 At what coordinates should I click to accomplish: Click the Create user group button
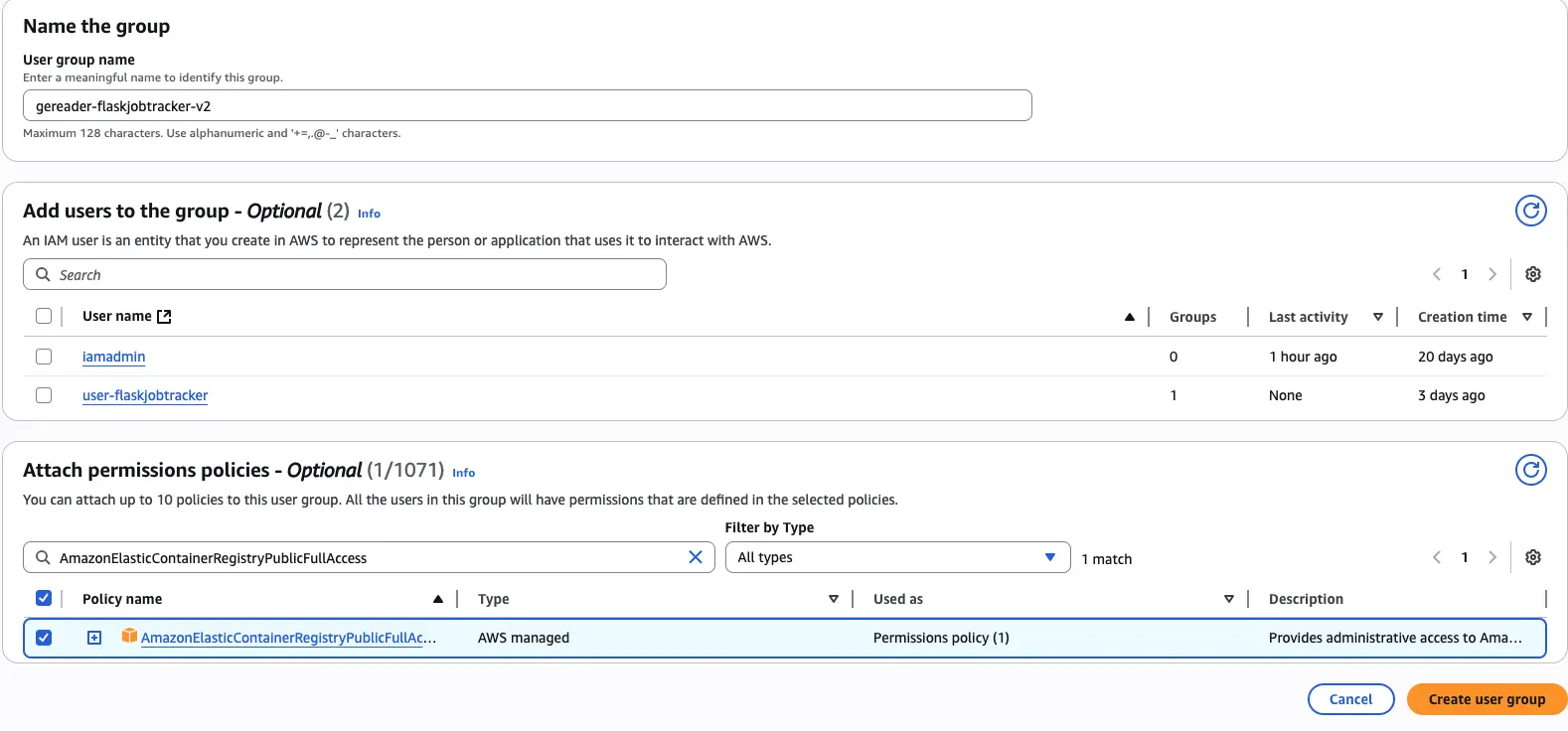point(1486,699)
